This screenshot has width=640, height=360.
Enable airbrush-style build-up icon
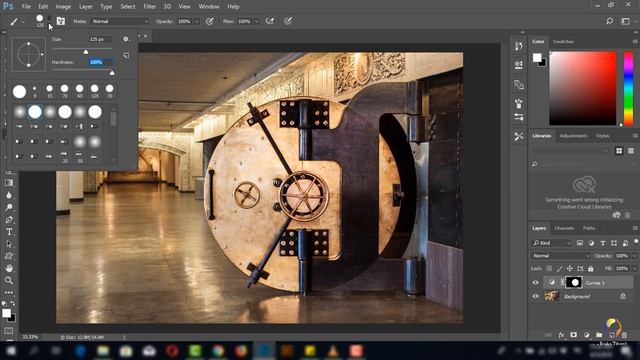click(270, 21)
